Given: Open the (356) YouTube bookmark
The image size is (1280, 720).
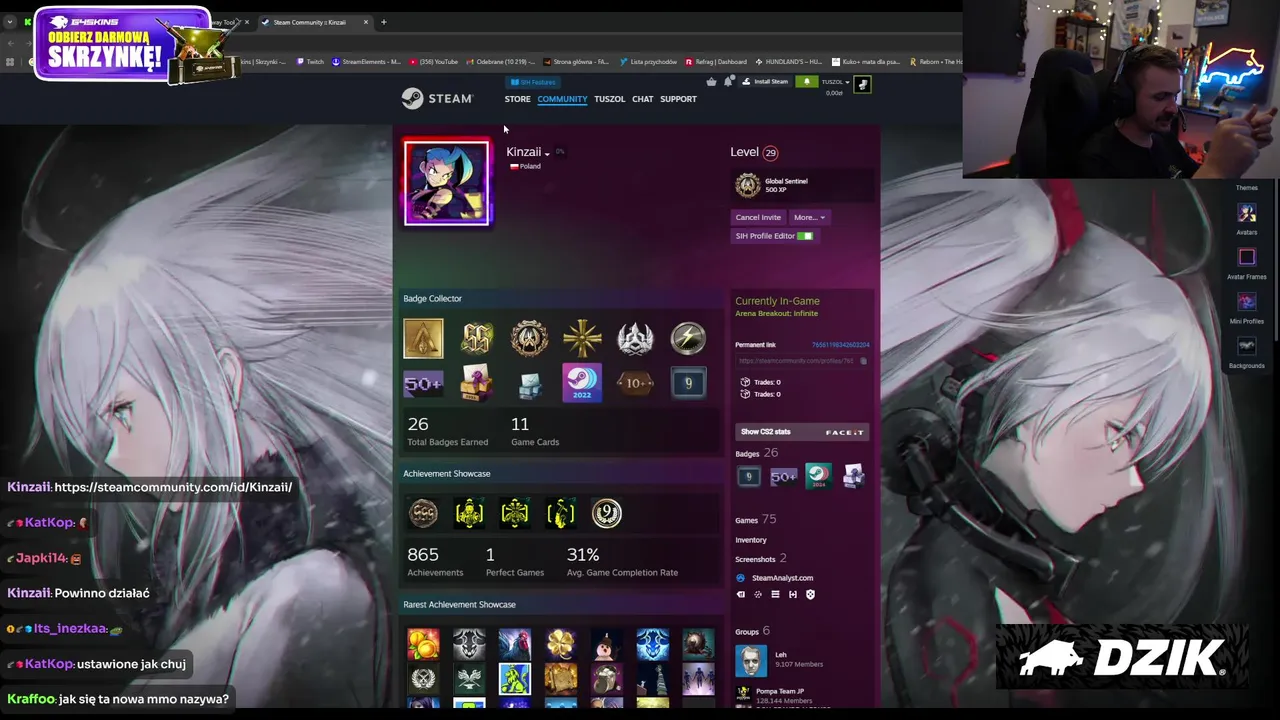Looking at the screenshot, I should tap(434, 62).
